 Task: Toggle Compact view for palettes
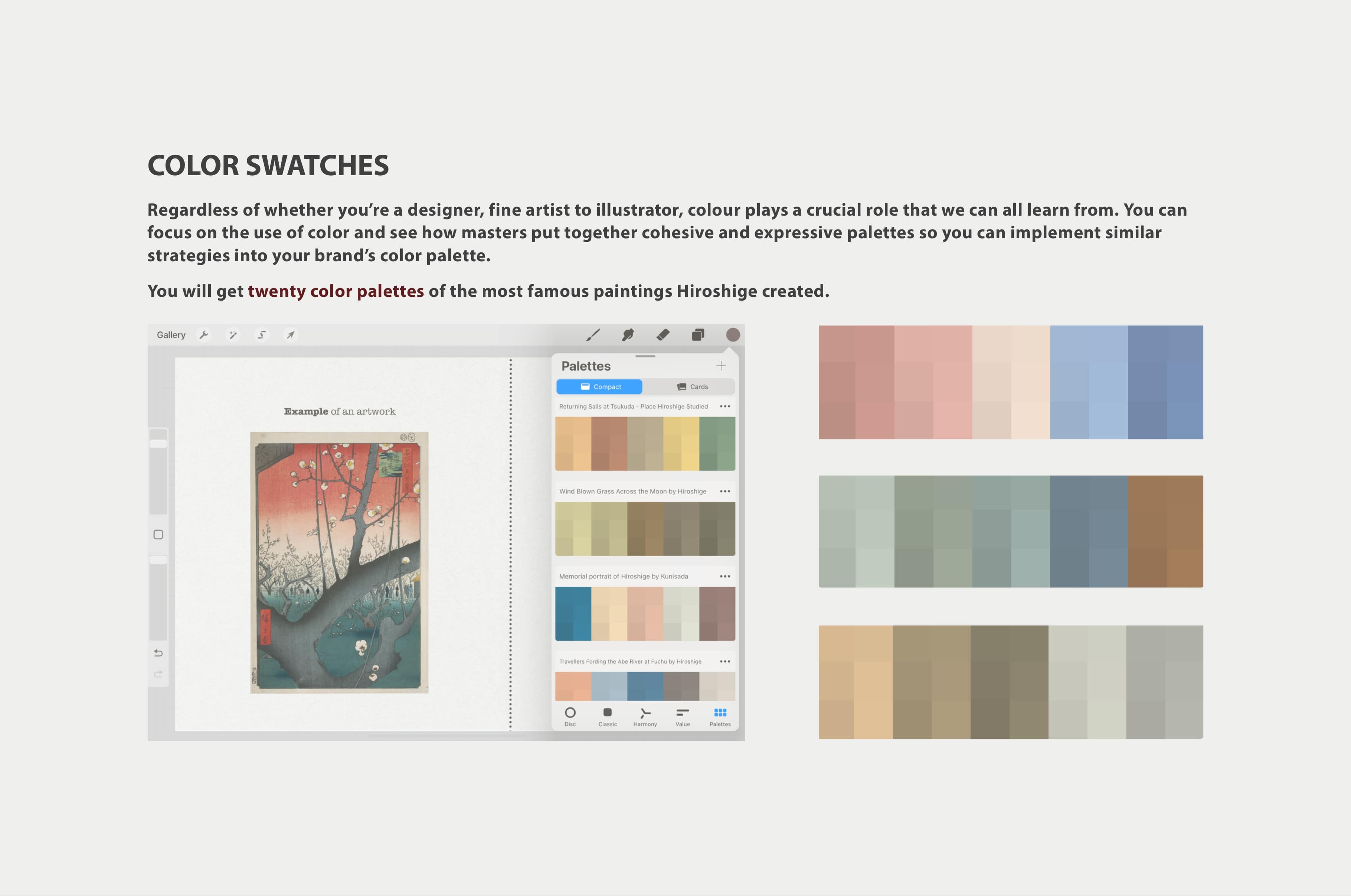click(599, 386)
